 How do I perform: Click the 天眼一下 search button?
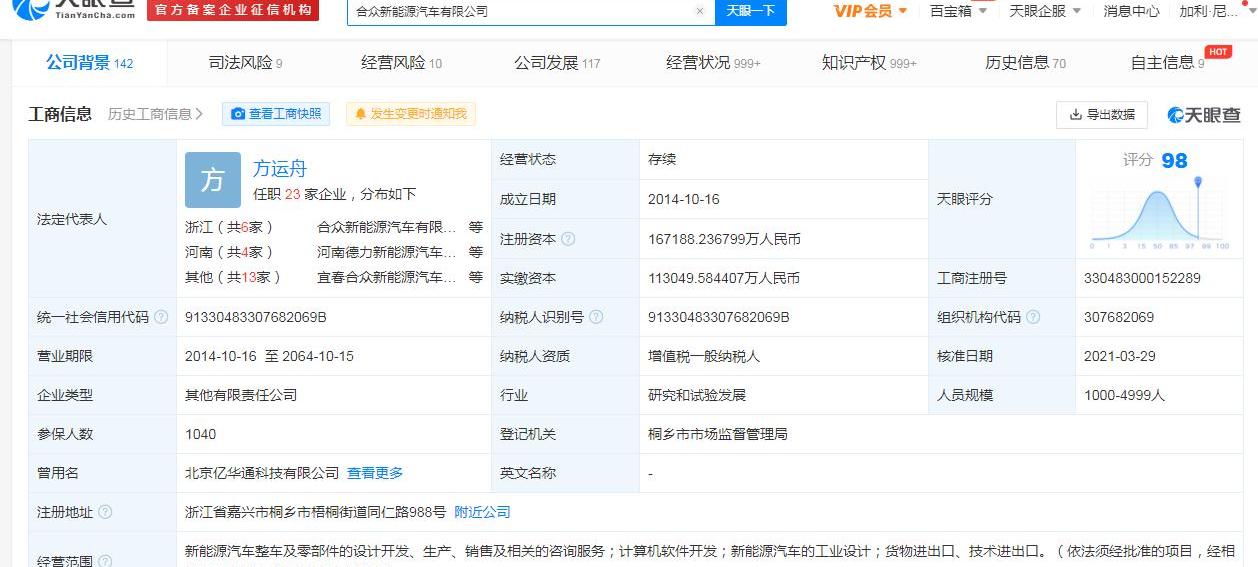point(751,11)
